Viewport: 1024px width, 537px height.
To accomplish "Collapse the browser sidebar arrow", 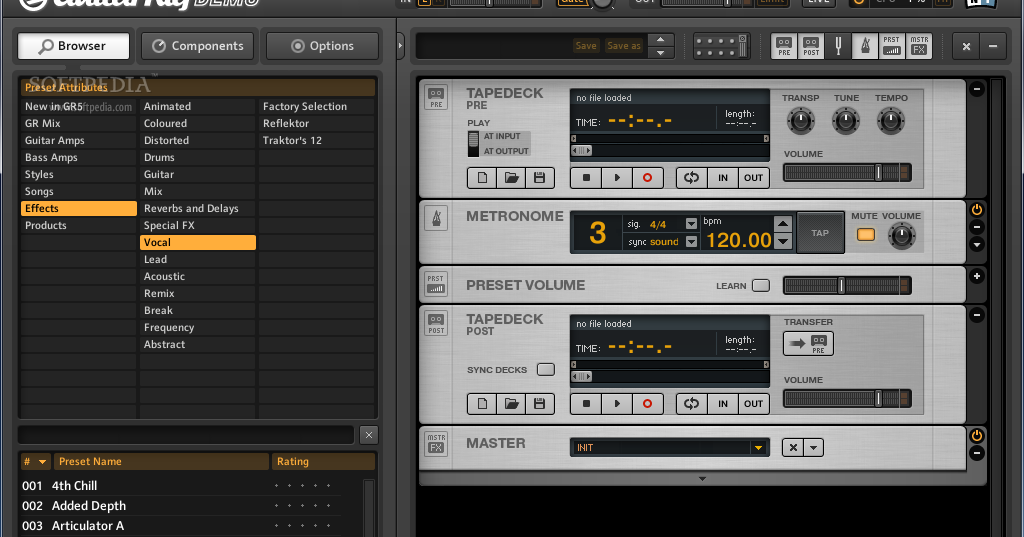I will coord(400,46).
